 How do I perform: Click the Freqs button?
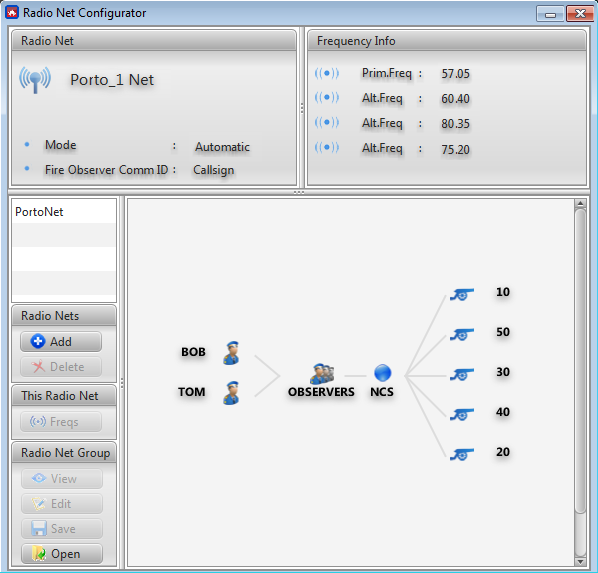(x=61, y=422)
